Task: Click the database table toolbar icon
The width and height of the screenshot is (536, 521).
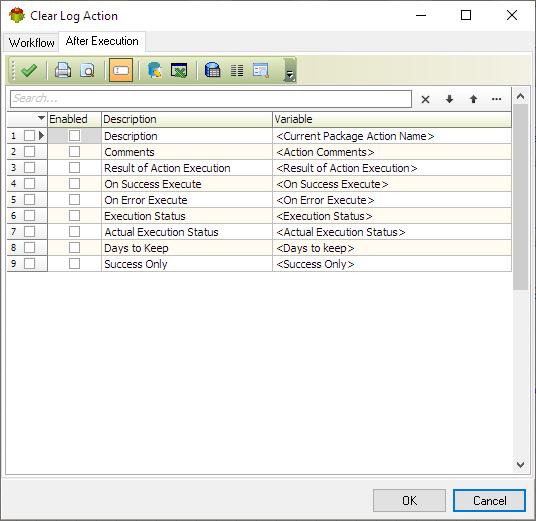Action: (x=212, y=70)
